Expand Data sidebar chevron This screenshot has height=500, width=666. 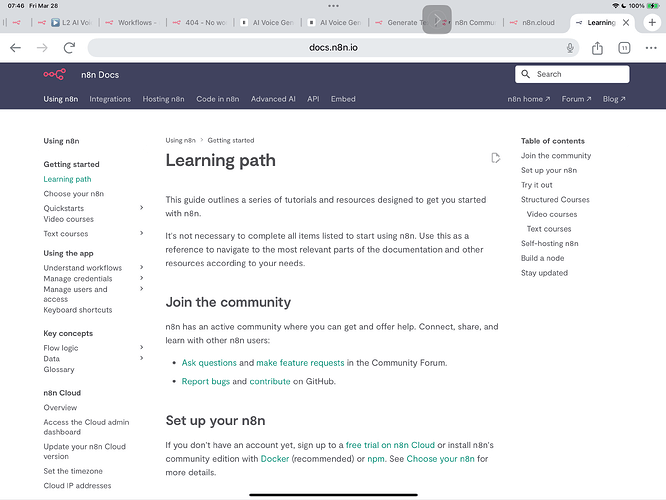[141, 358]
